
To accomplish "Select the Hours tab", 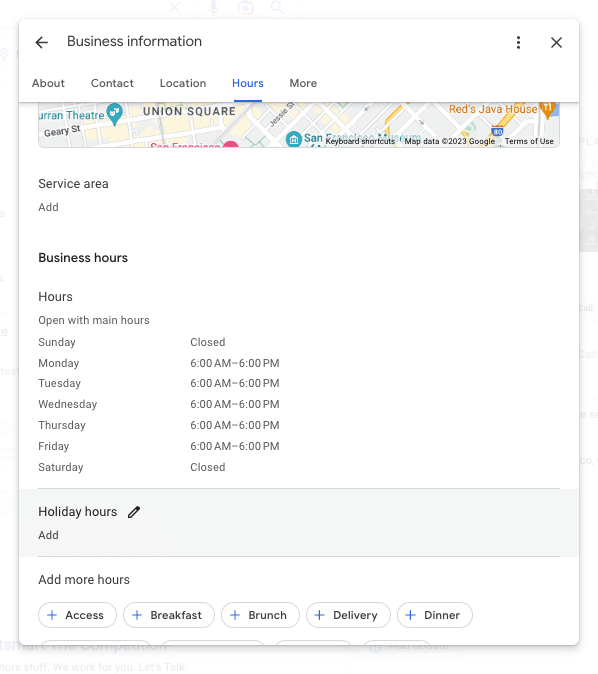I will click(248, 83).
